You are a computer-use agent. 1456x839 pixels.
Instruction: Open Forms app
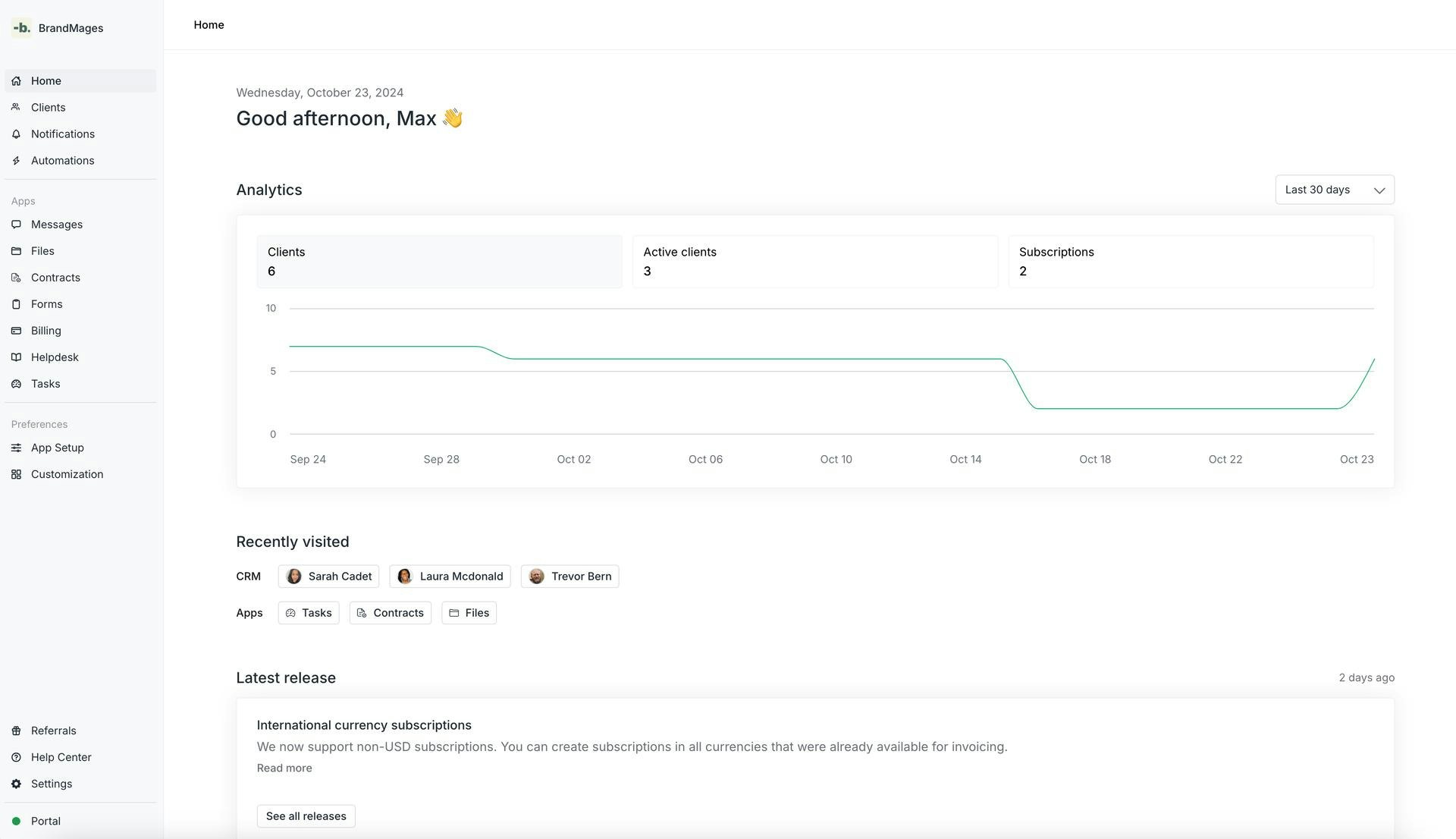coord(80,304)
